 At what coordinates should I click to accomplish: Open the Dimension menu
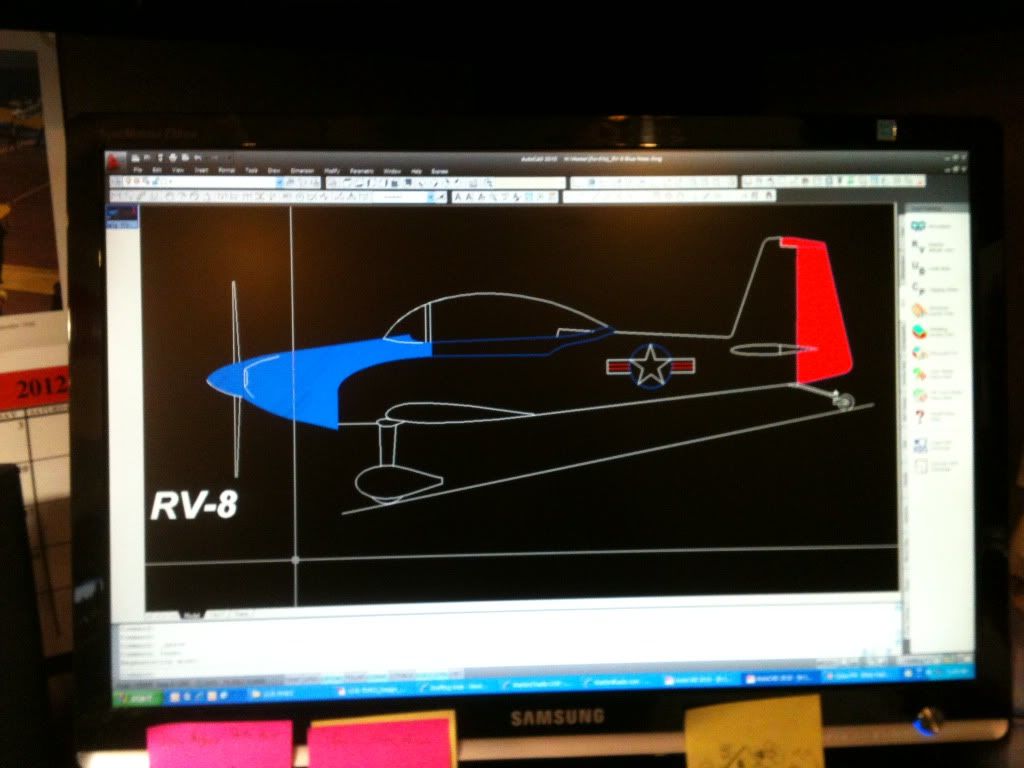(x=301, y=171)
